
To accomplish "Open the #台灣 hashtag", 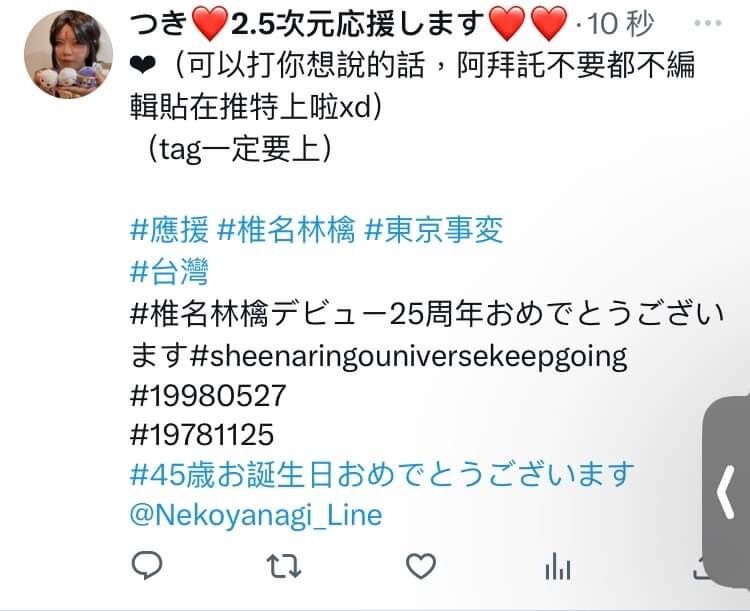I will pos(169,271).
